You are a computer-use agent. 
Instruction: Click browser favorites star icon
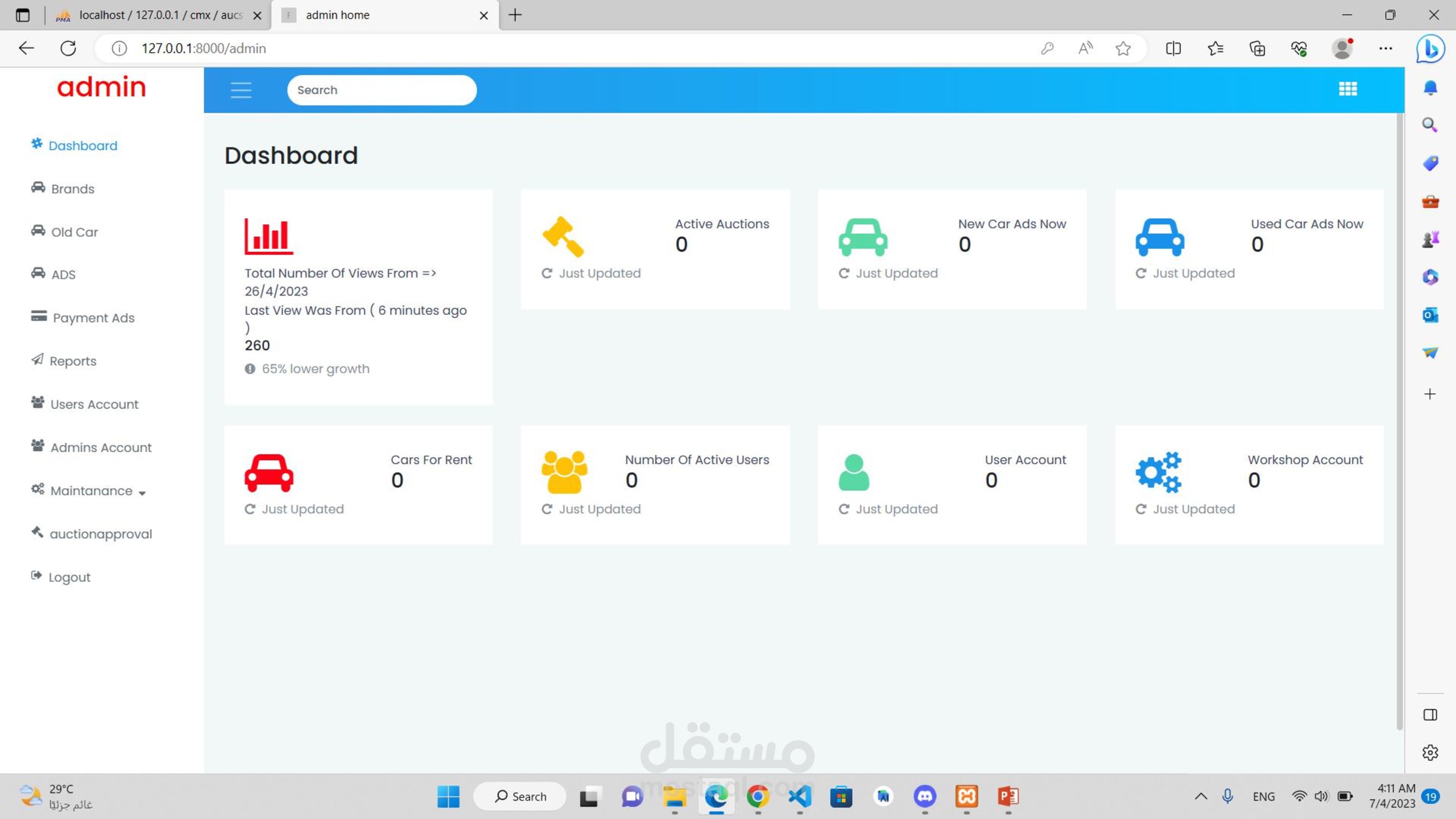[1122, 49]
